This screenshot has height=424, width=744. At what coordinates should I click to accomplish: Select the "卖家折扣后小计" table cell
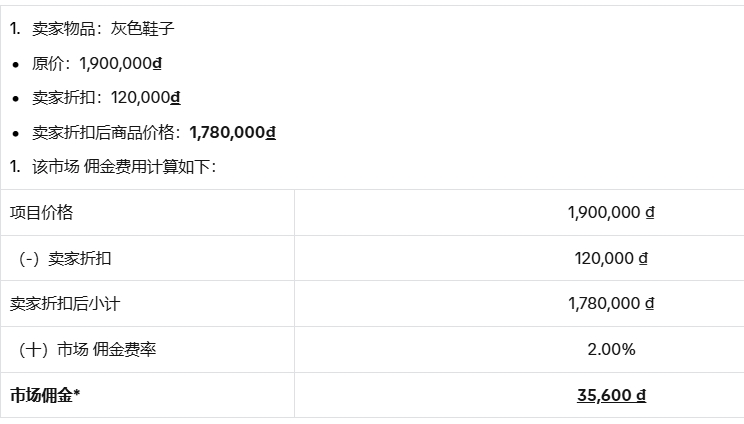pyautogui.click(x=65, y=303)
